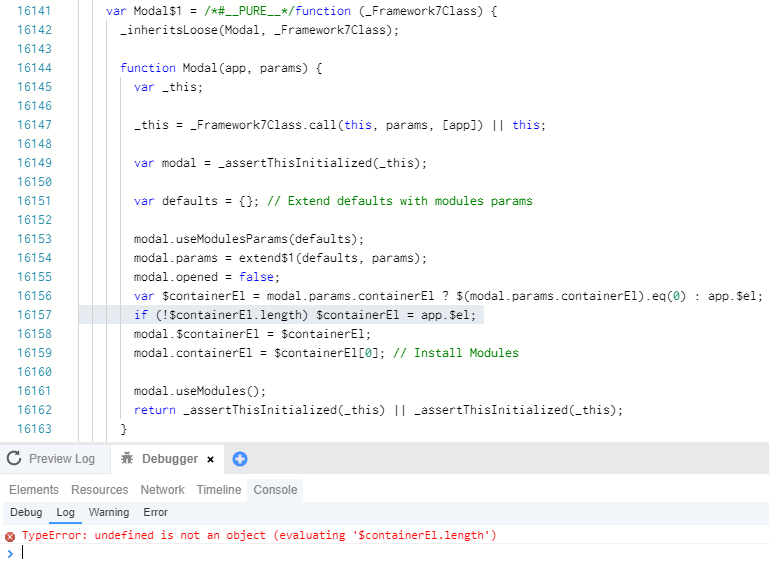Click the 'Install Modules' comment

456,353
